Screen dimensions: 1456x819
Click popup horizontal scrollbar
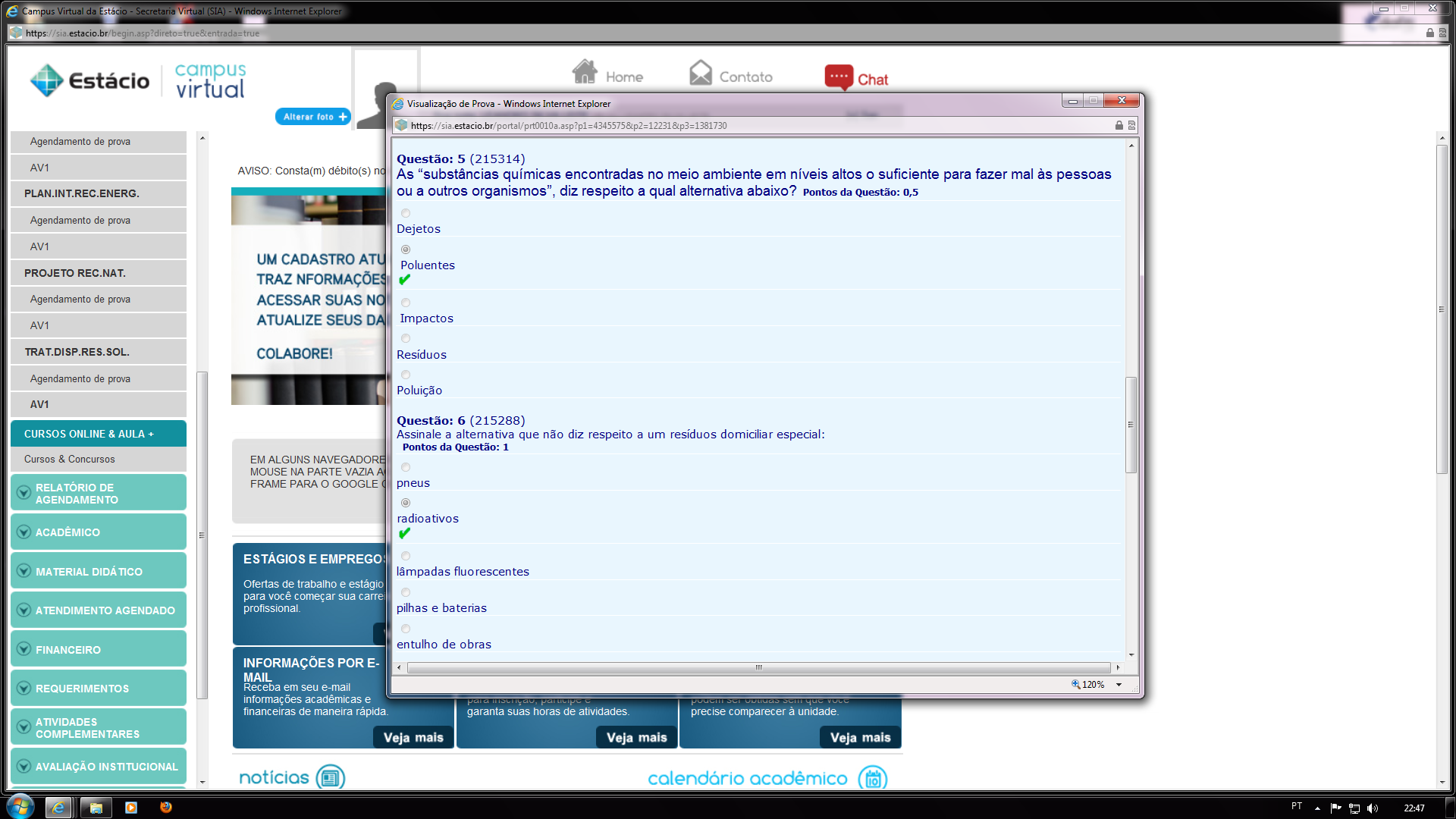tap(758, 667)
